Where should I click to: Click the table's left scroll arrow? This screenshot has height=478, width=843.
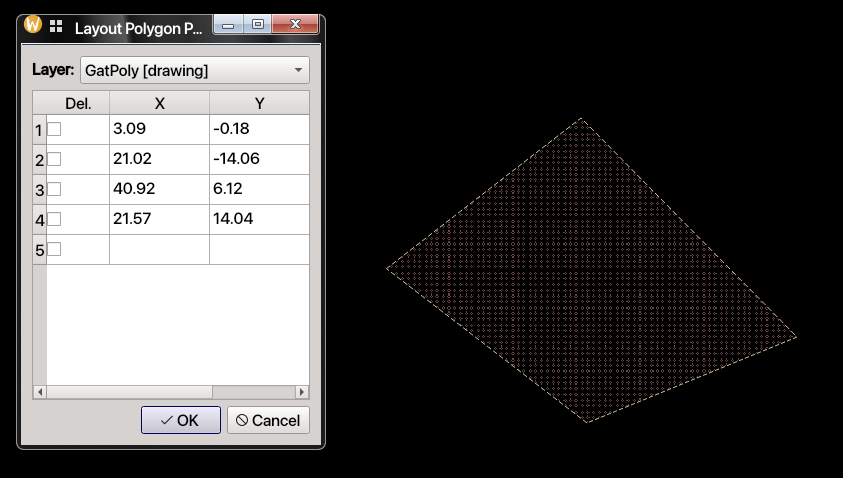point(40,392)
